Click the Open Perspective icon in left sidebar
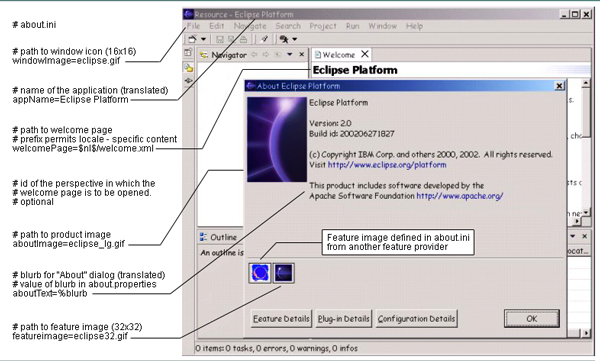 188,53
